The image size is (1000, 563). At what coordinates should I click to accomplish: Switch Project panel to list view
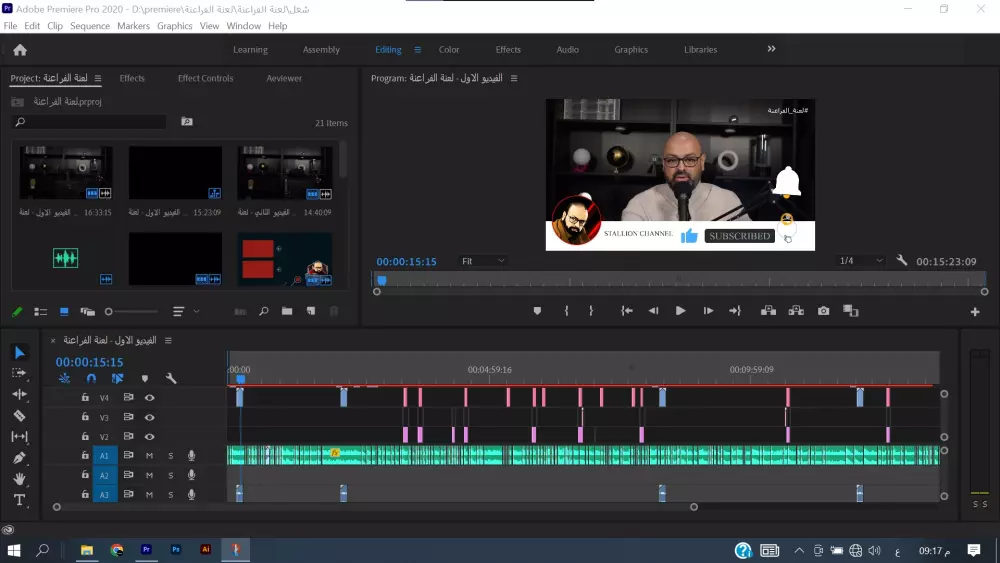(41, 311)
